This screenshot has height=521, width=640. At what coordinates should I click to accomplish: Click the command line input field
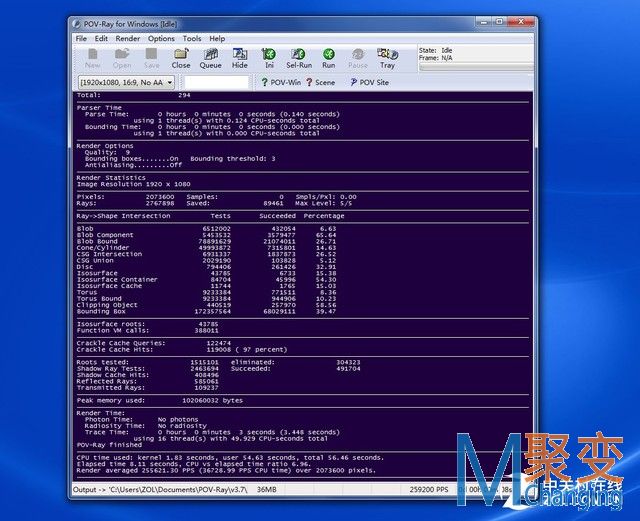coord(216,82)
